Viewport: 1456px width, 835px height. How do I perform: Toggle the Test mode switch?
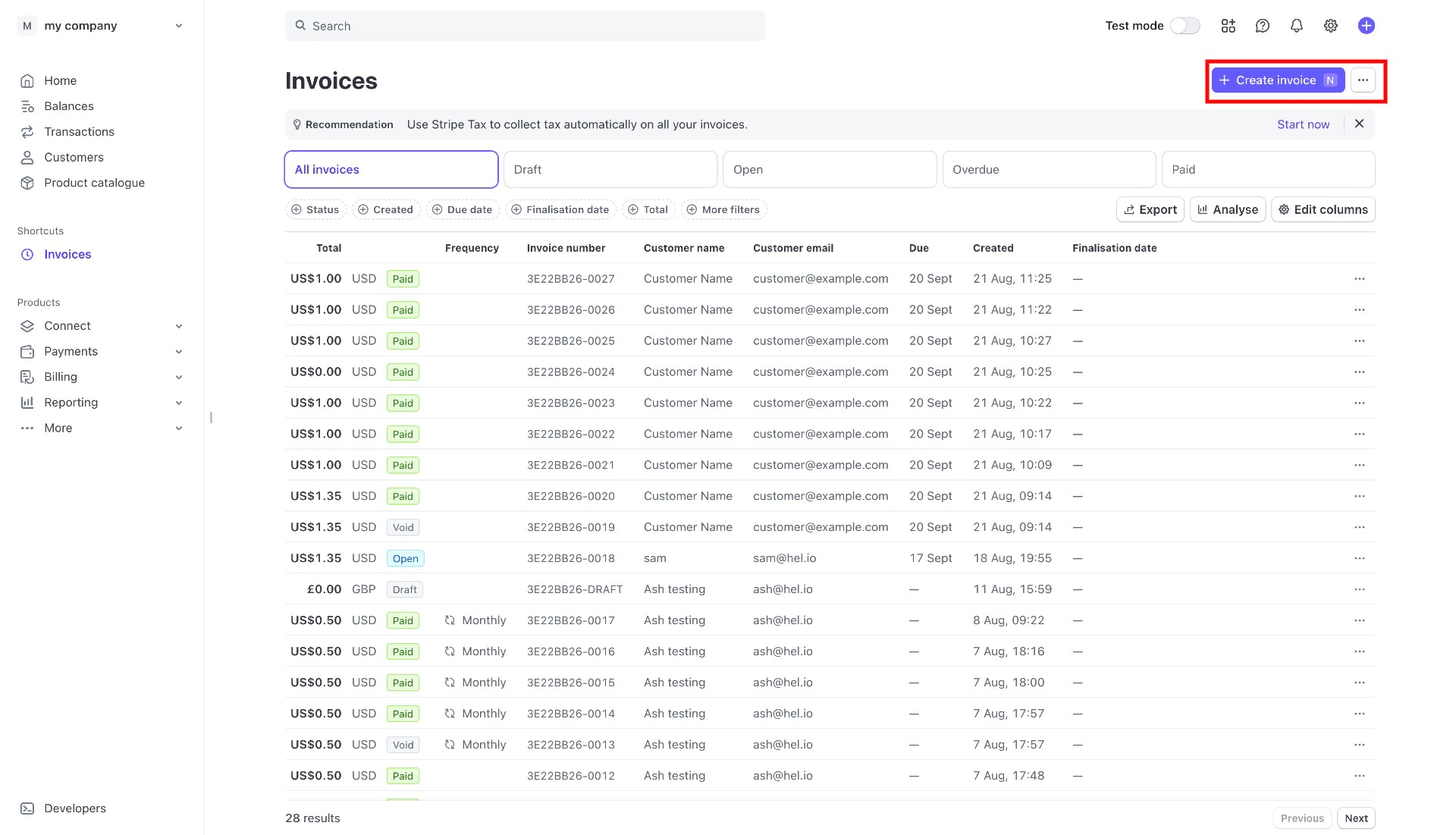point(1185,26)
